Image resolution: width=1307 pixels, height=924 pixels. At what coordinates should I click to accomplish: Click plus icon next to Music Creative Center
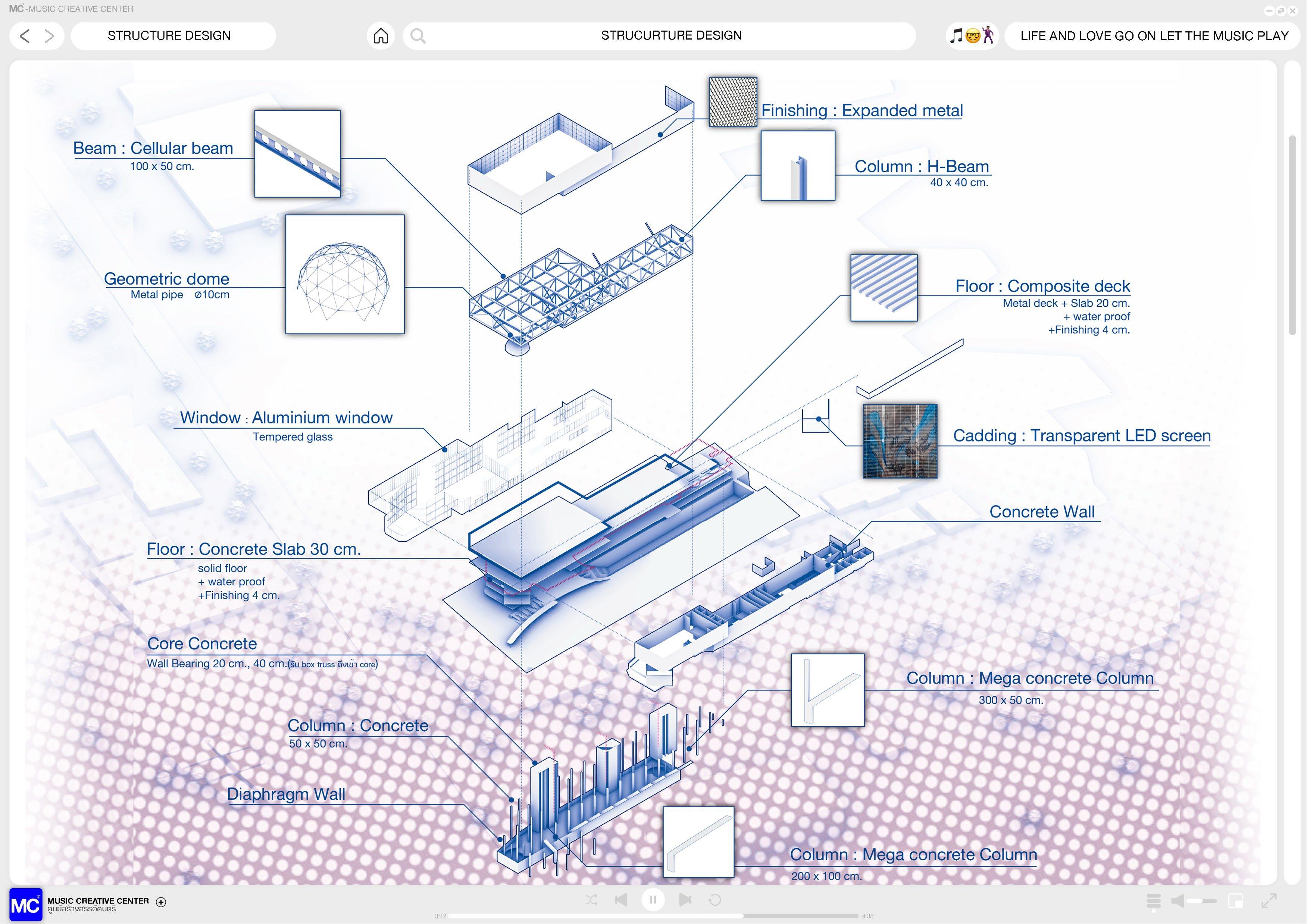161,902
